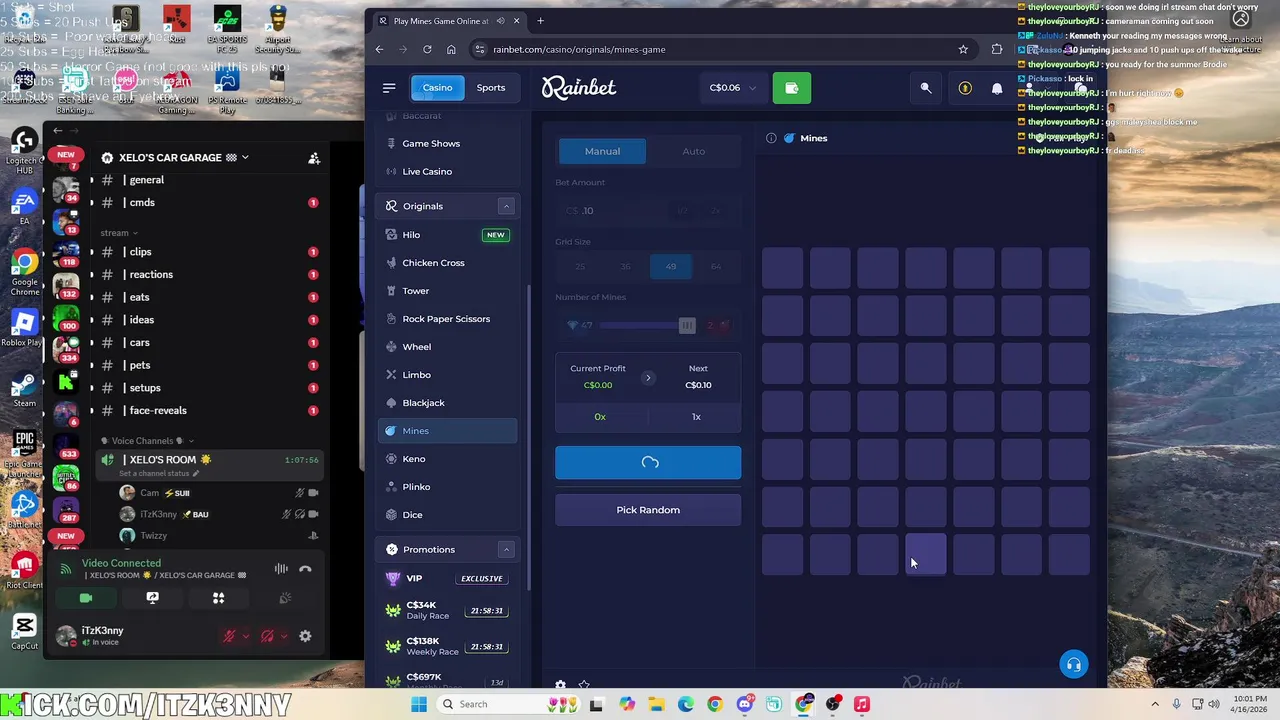Open the VIP Exclusive promotion

[448, 579]
